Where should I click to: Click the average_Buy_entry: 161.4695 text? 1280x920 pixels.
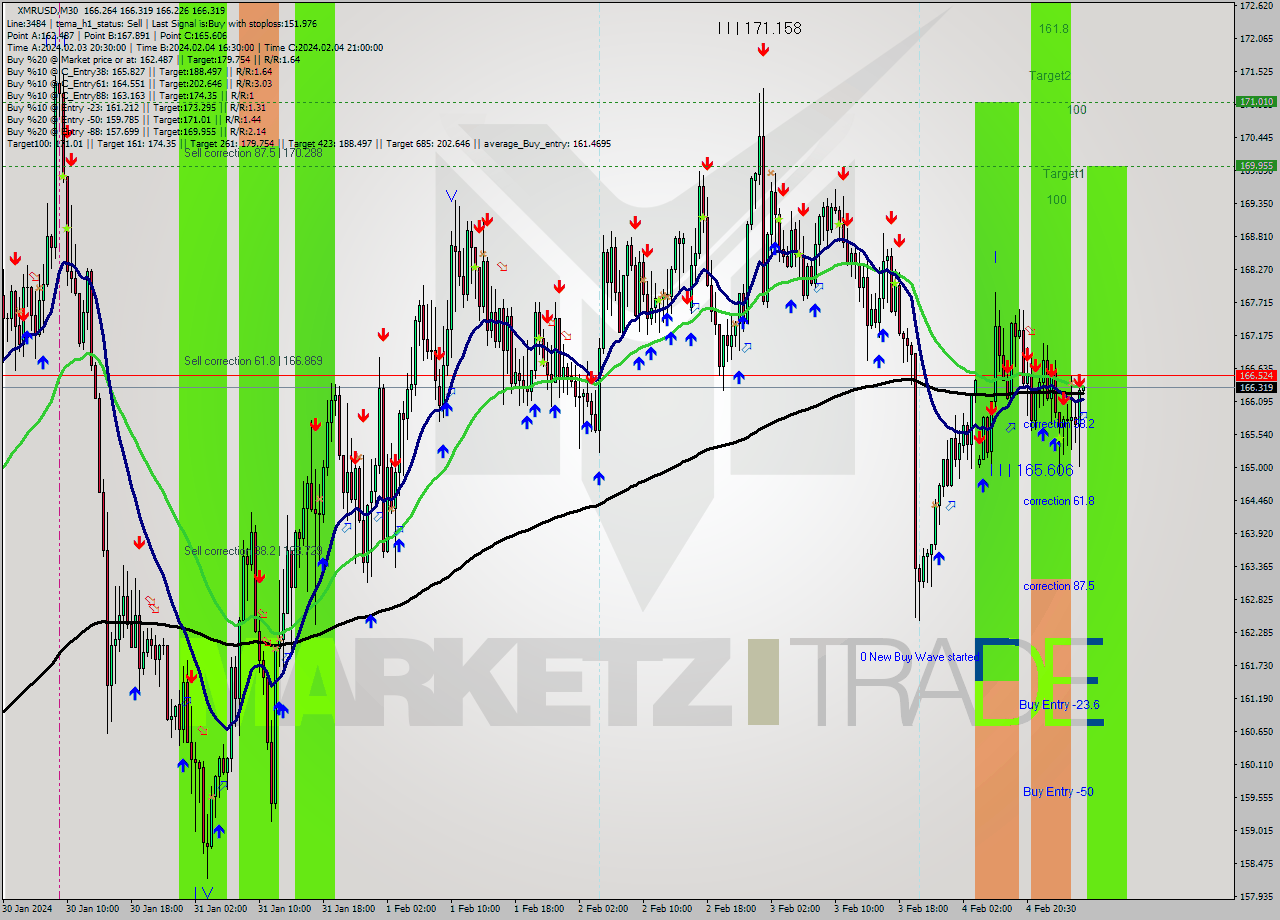pyautogui.click(x=547, y=143)
